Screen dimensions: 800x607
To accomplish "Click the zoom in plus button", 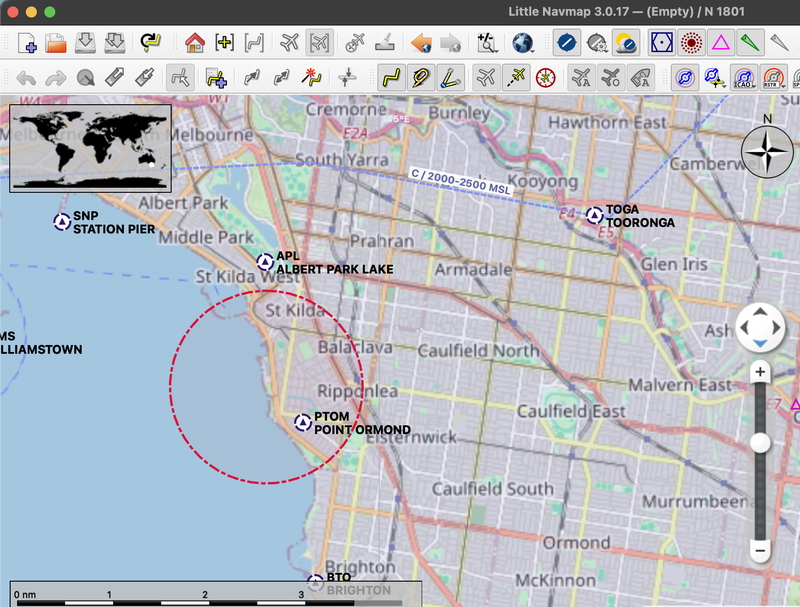I will point(759,371).
